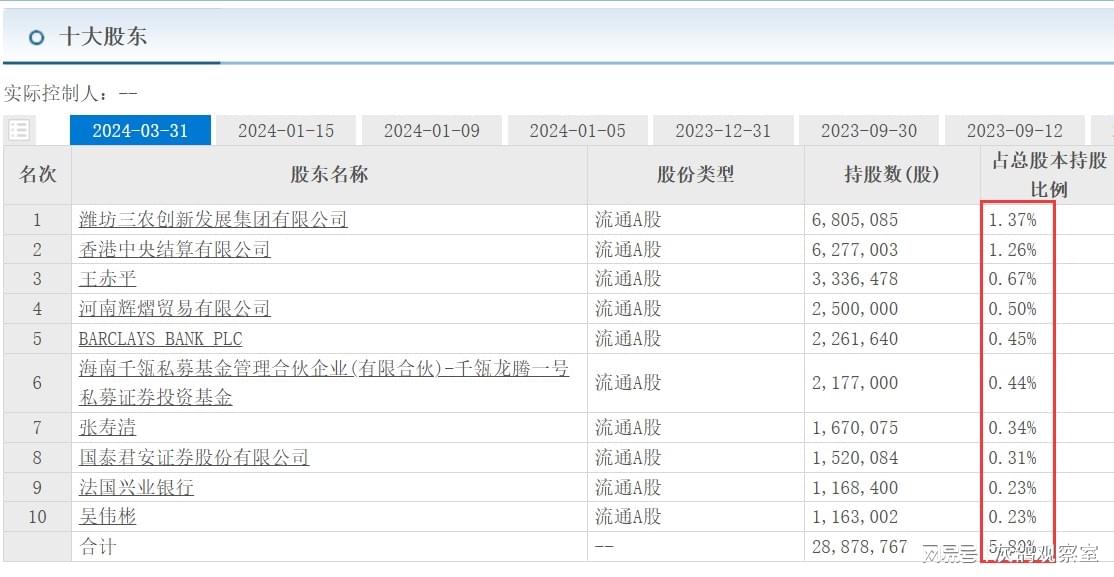Screen dimensions: 1114x577
Task: Open 潍坊三农创新发展集团有限公司 shareholder link
Action: [213, 220]
